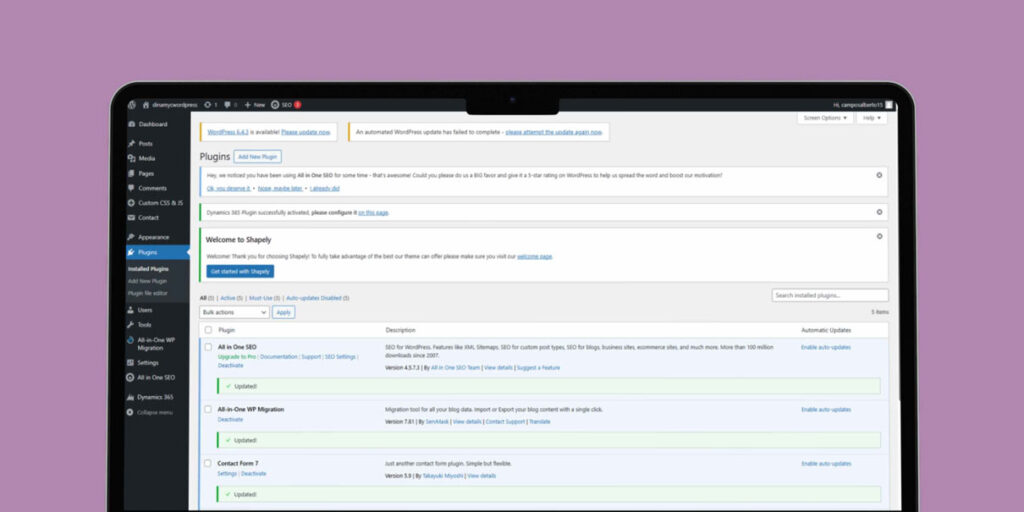Open Contact Form 7 Settings link
Screen dimensions: 1024x512
point(227,474)
